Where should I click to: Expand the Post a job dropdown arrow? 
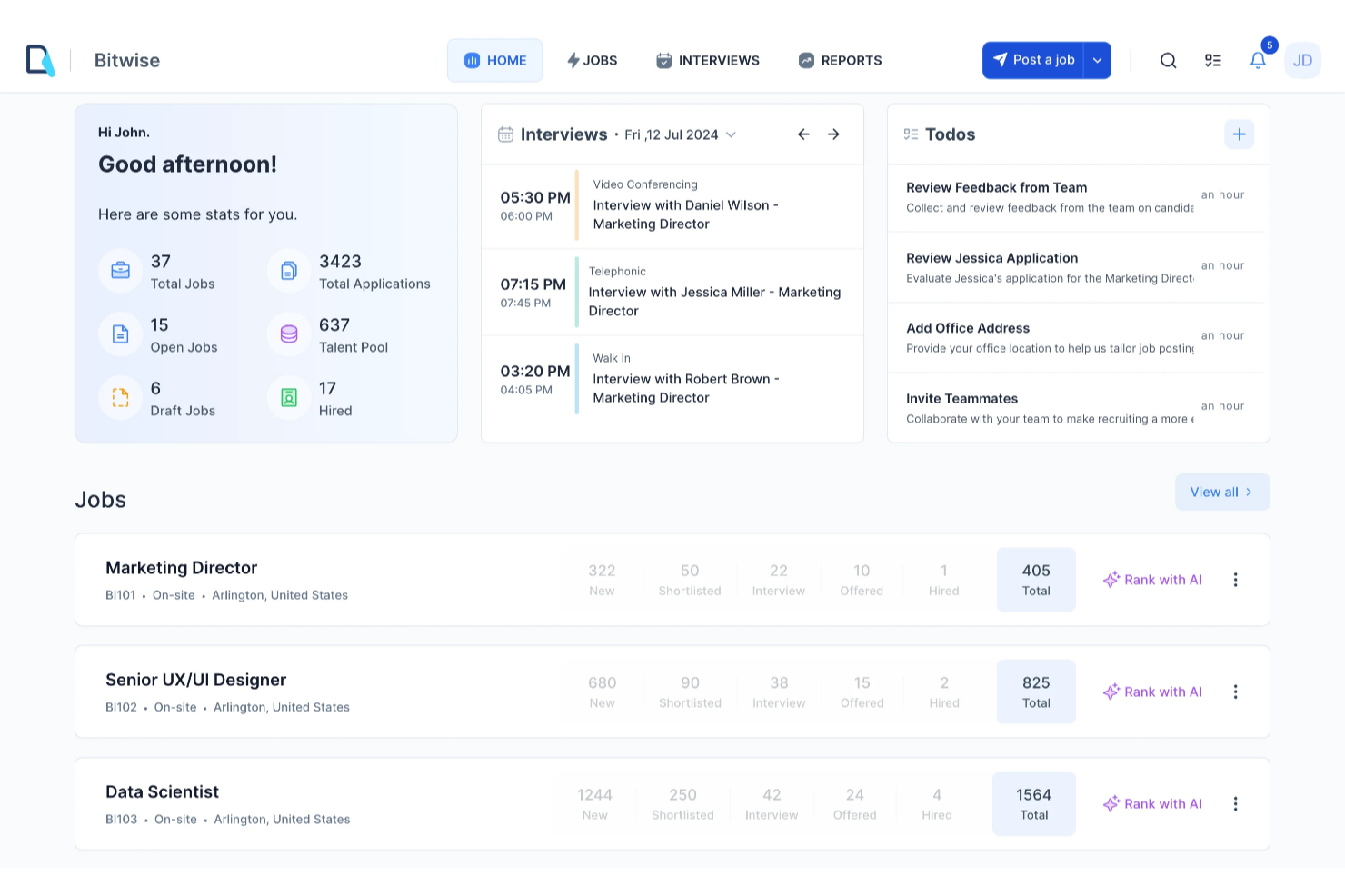point(1098,60)
